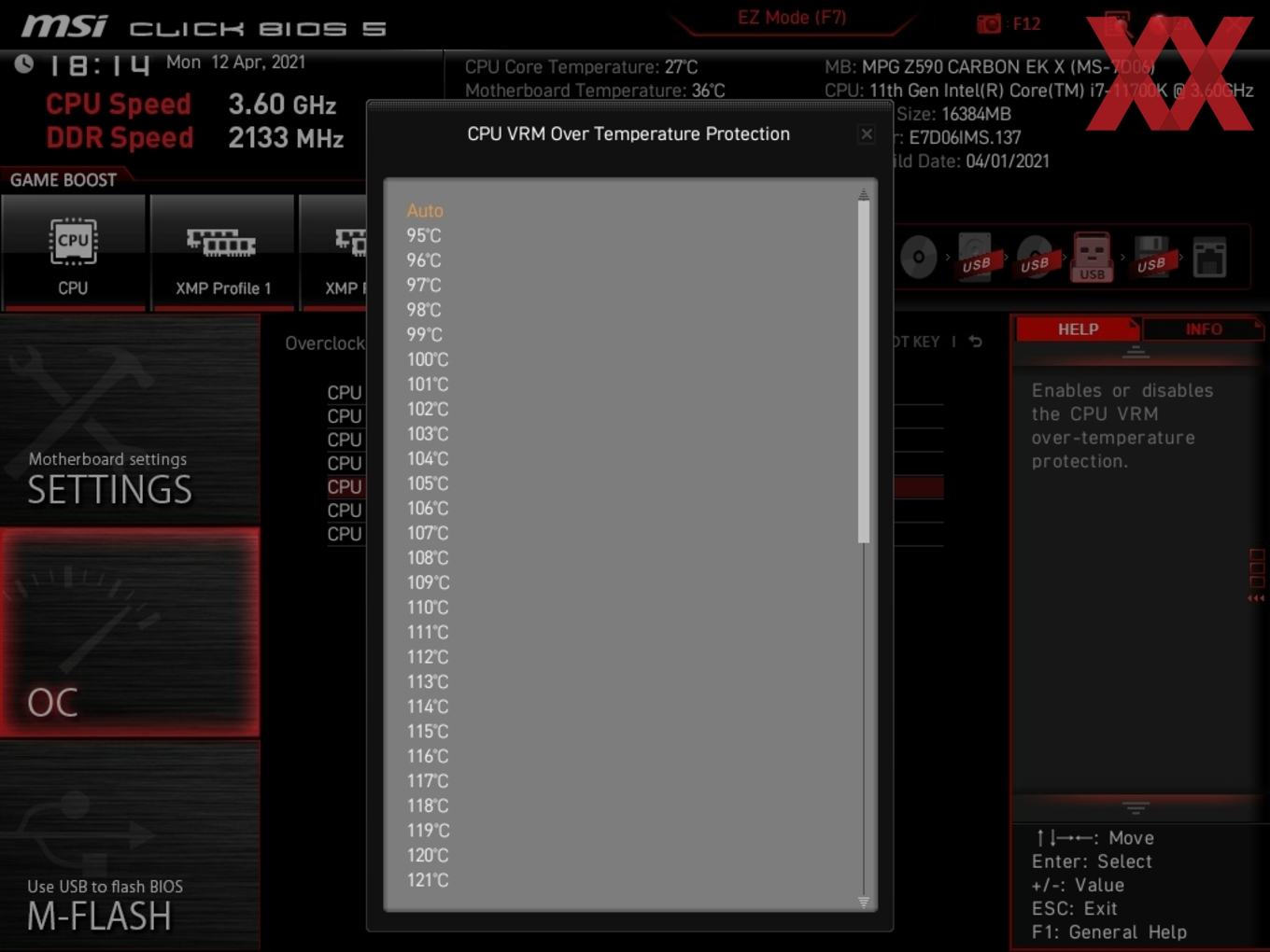
Task: Click the undo arrow next to HOT KEY
Action: (x=976, y=342)
